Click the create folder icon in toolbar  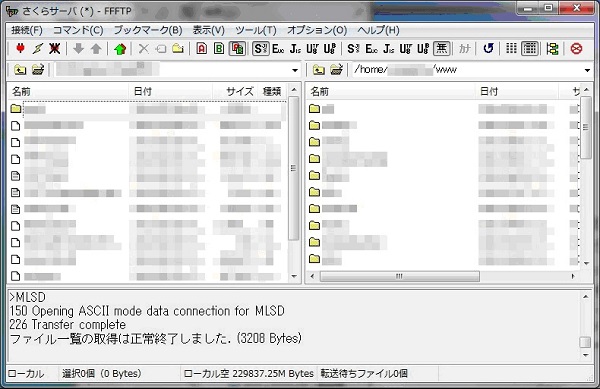[178, 49]
